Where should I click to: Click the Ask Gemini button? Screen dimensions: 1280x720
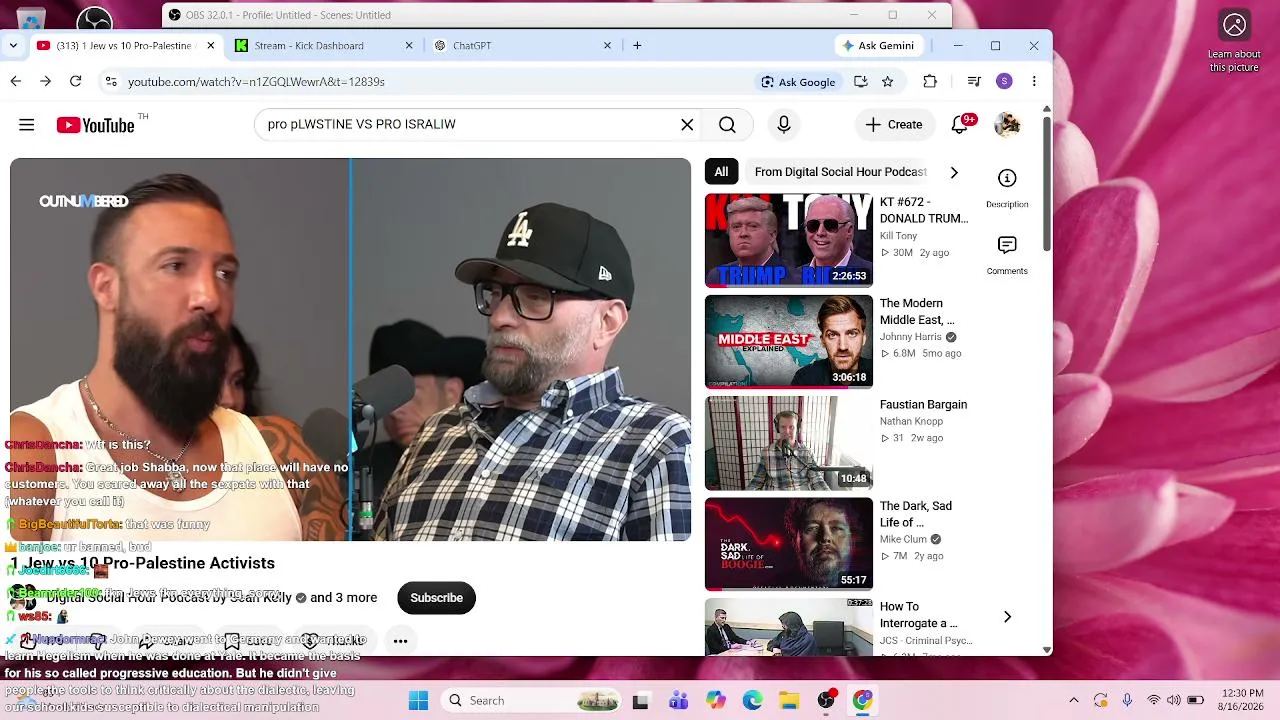(877, 45)
